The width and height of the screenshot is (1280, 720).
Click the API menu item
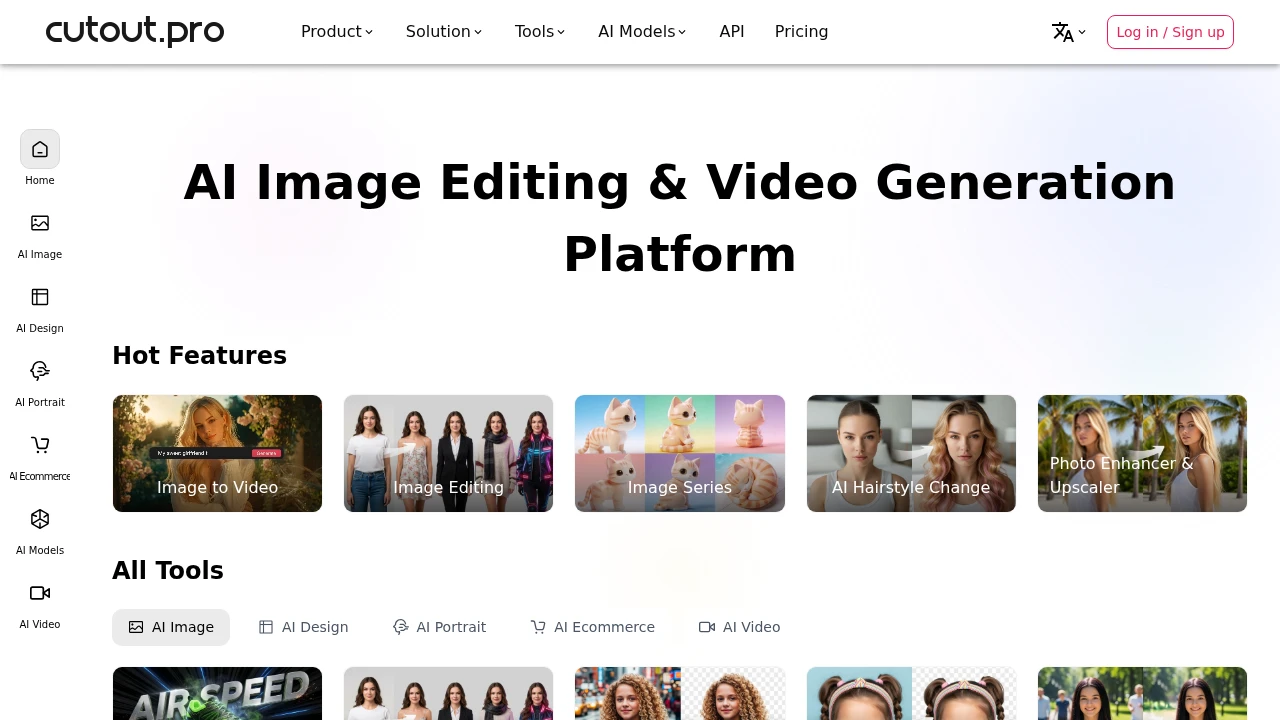click(731, 31)
